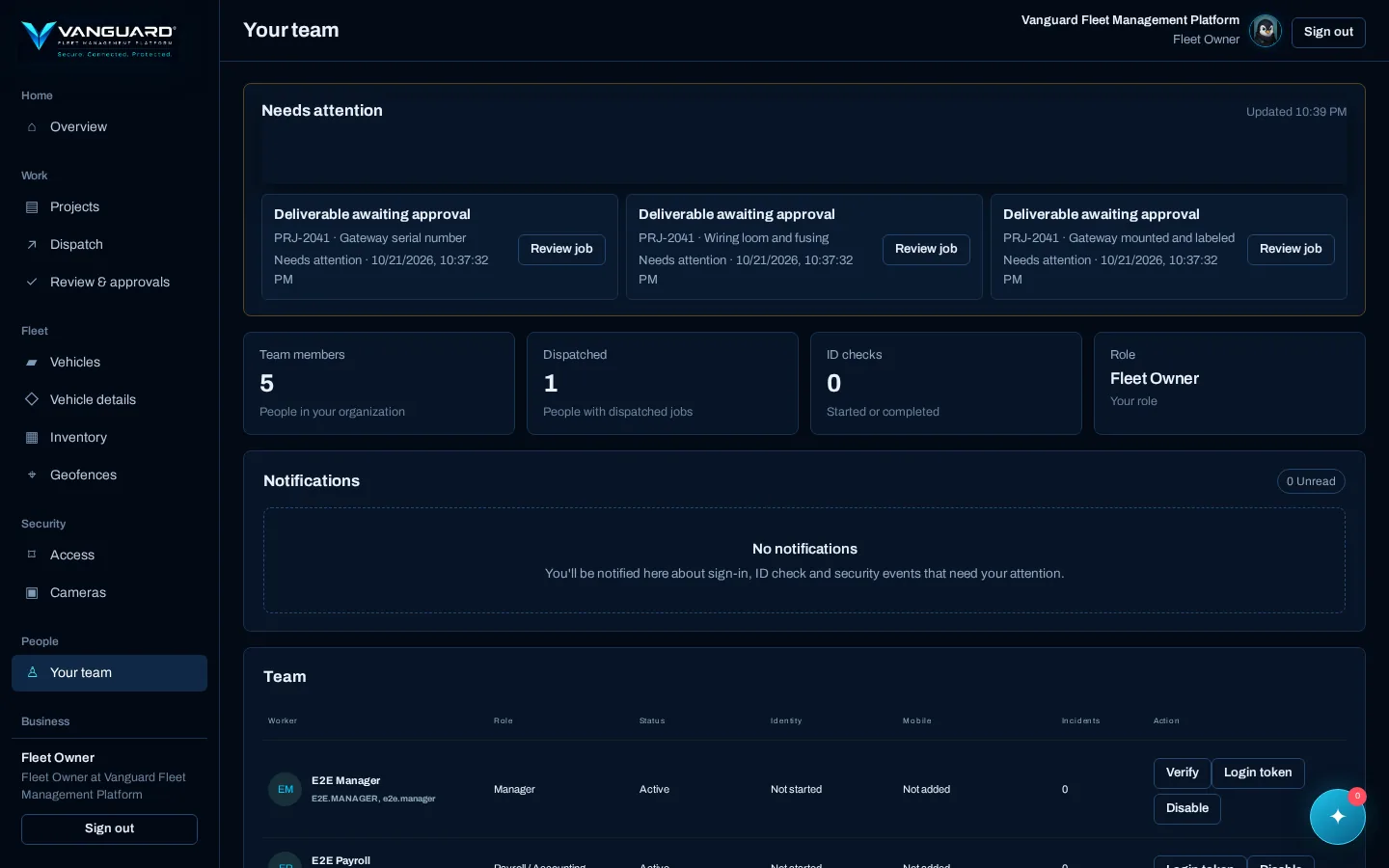Open the floating assistant sparkle button
1389x868 pixels.
[1338, 817]
